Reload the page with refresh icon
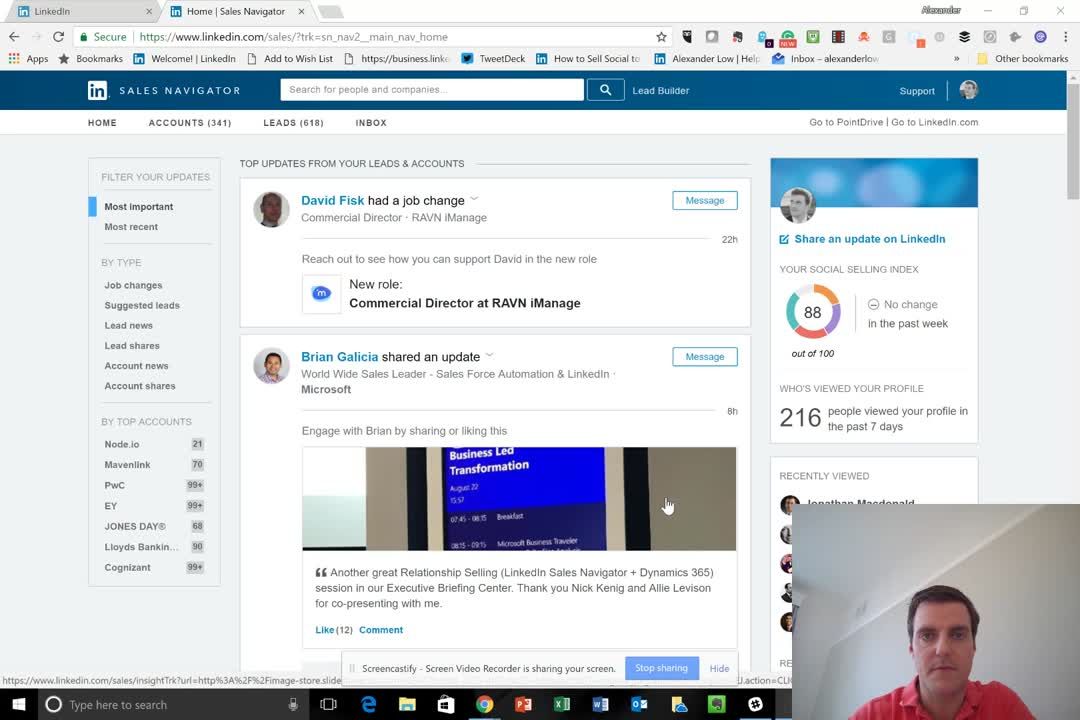 click(x=59, y=37)
